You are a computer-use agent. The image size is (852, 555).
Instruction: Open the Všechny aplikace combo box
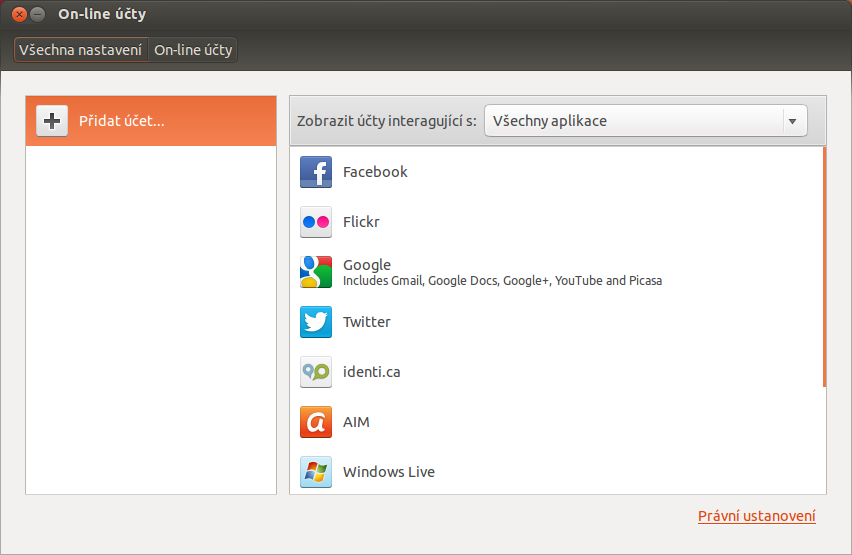point(646,121)
